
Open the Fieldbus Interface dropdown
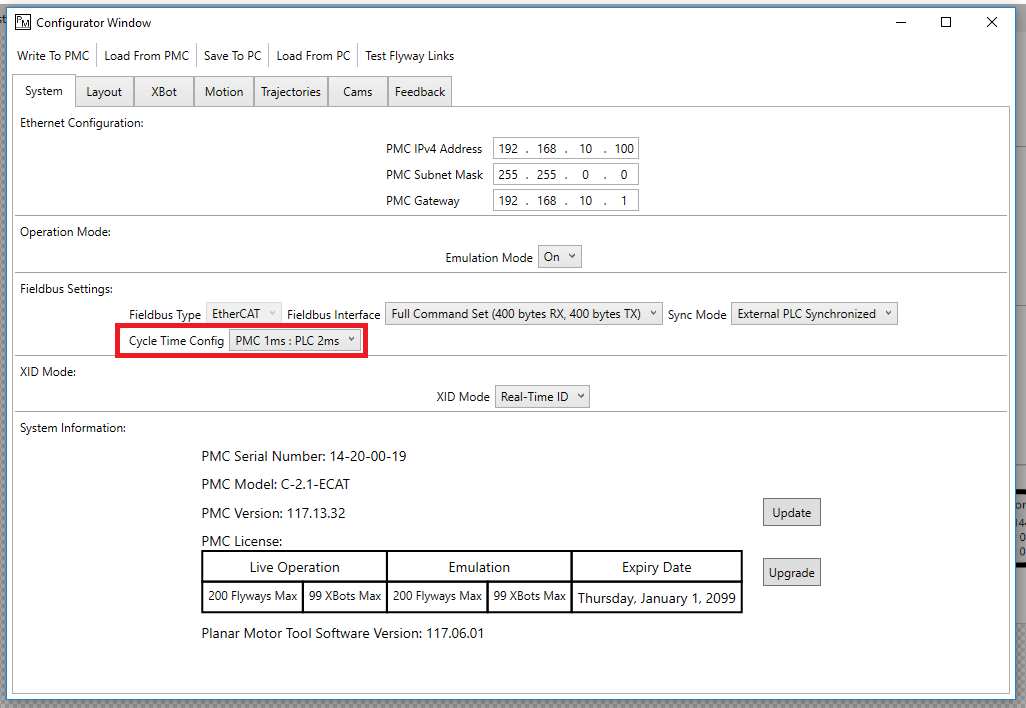point(524,314)
